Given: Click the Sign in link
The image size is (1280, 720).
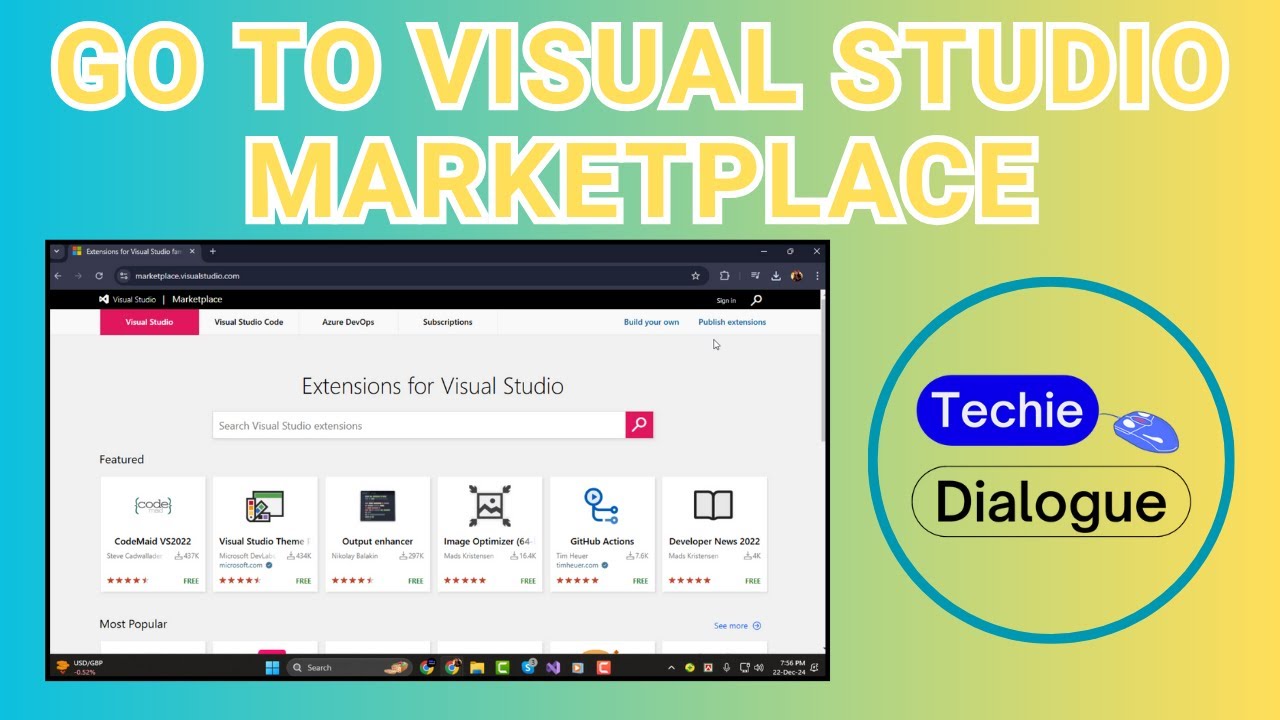Looking at the screenshot, I should tap(726, 300).
